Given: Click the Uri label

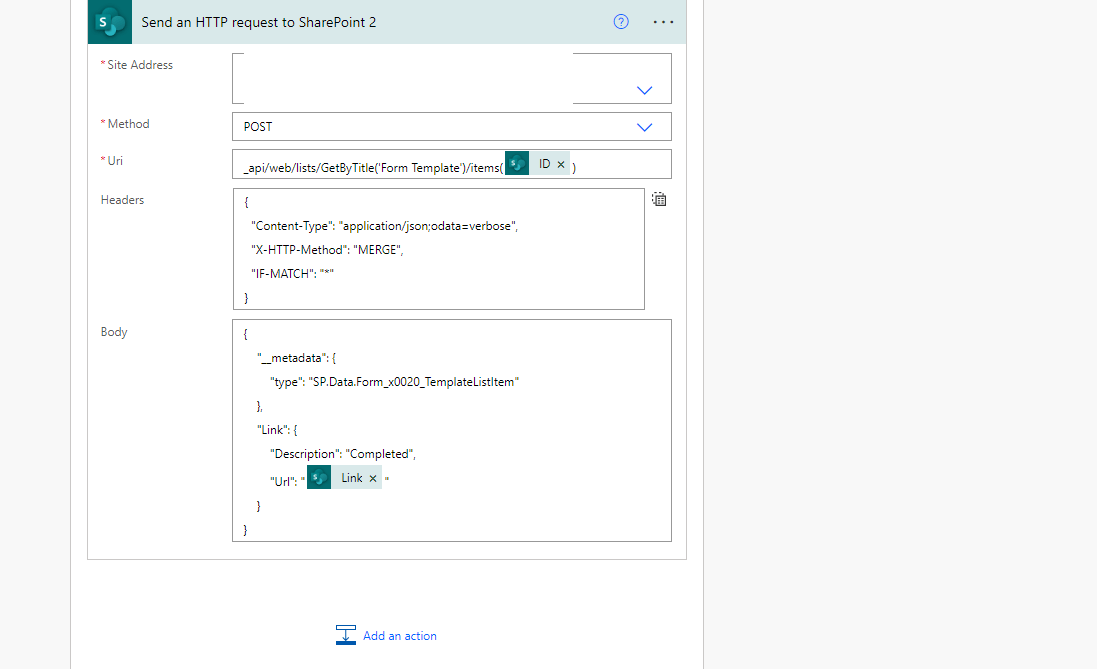Looking at the screenshot, I should coord(115,161).
